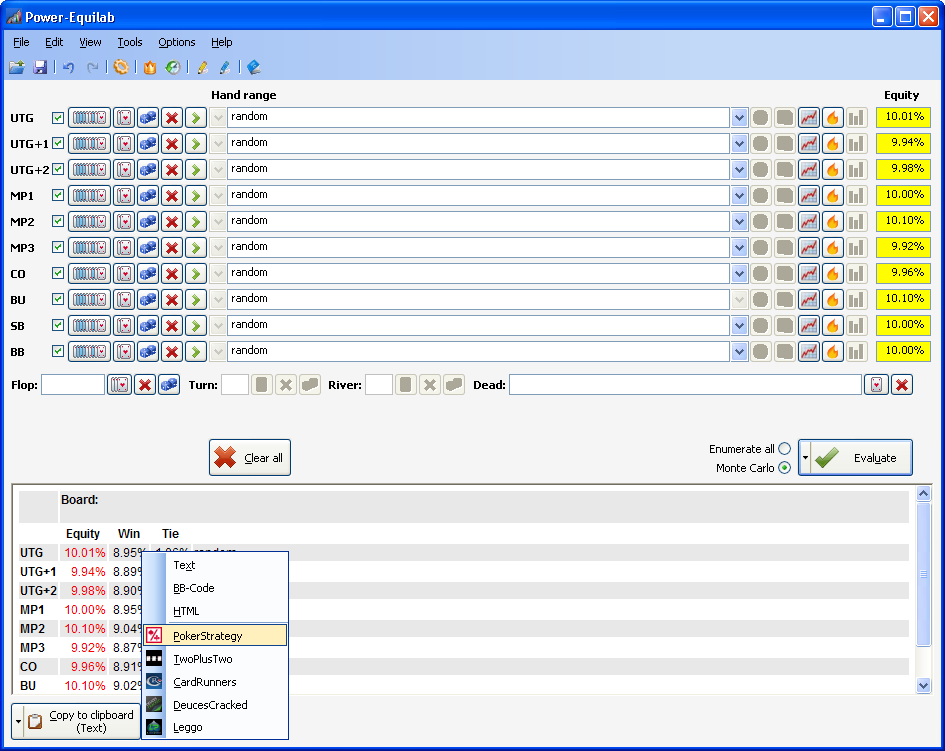This screenshot has width=945, height=751.
Task: Expand the MP3 hand range dropdown
Action: click(x=739, y=247)
